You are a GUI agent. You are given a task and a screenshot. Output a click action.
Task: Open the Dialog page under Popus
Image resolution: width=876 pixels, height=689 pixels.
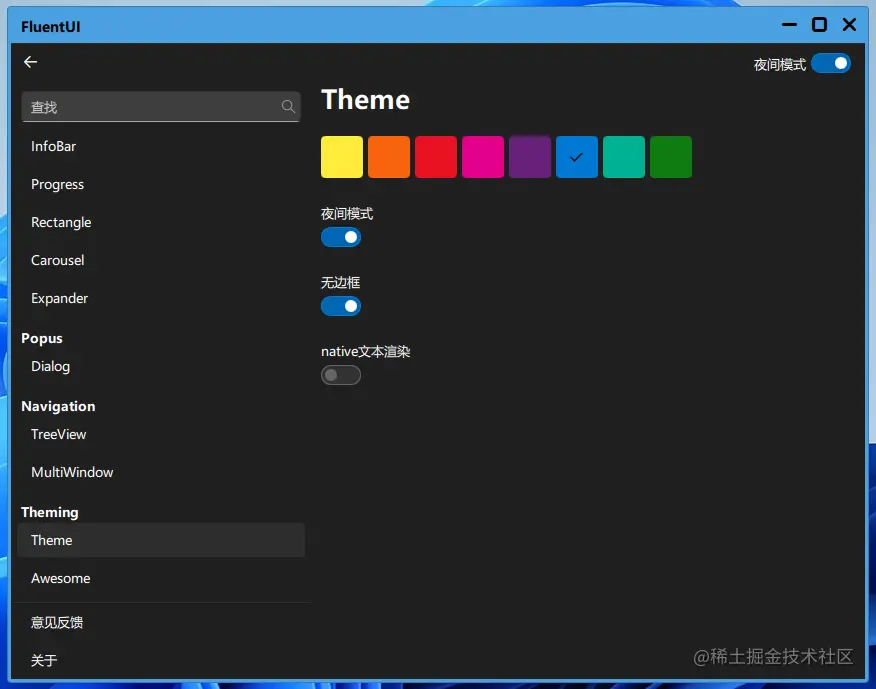50,366
